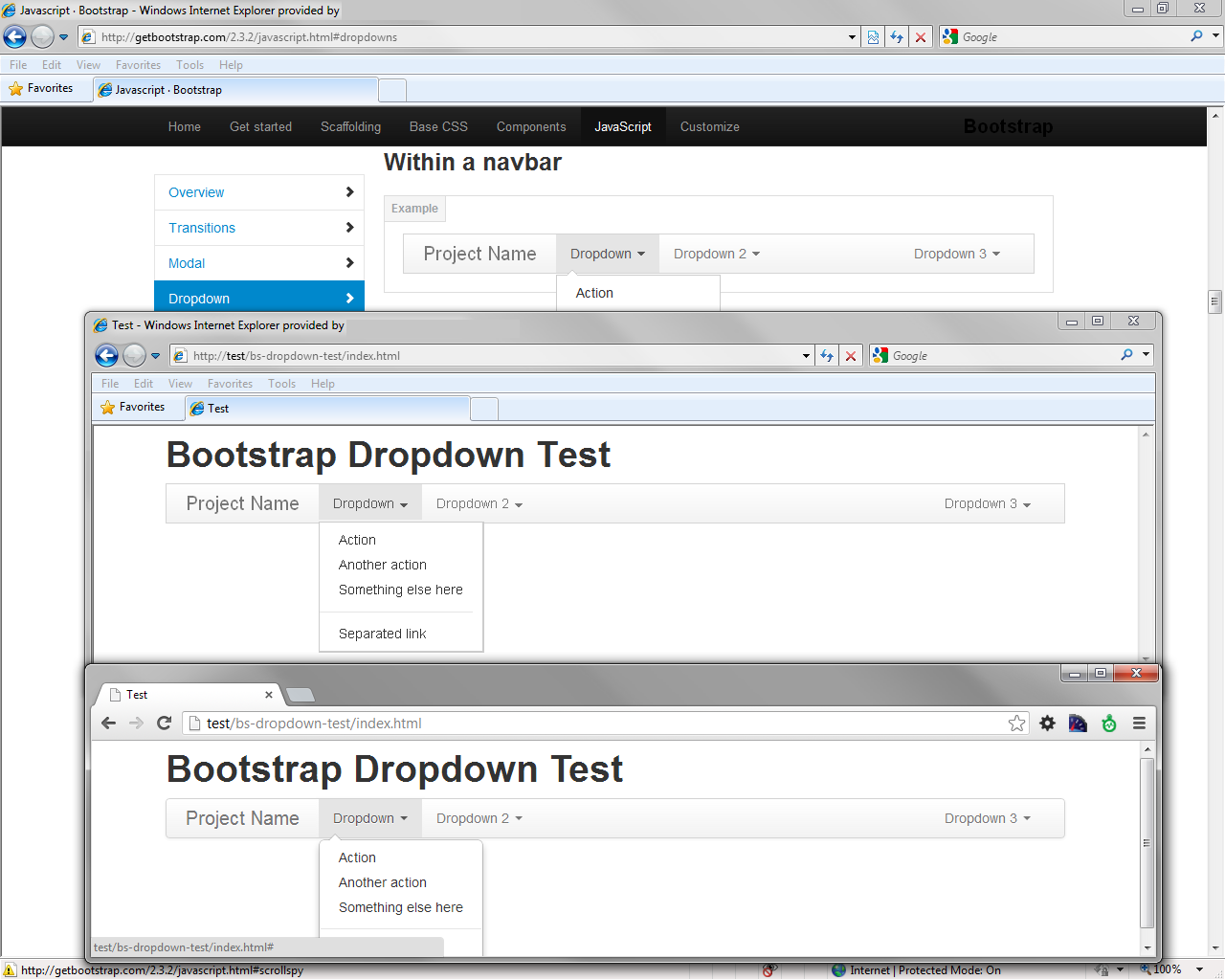Click compatibility view icon in rear IE address bar
Viewport: 1225px width, 980px height.
873,37
